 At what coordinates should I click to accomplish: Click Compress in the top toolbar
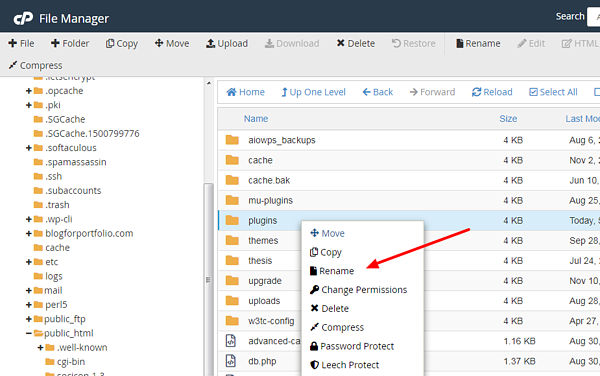[35, 65]
